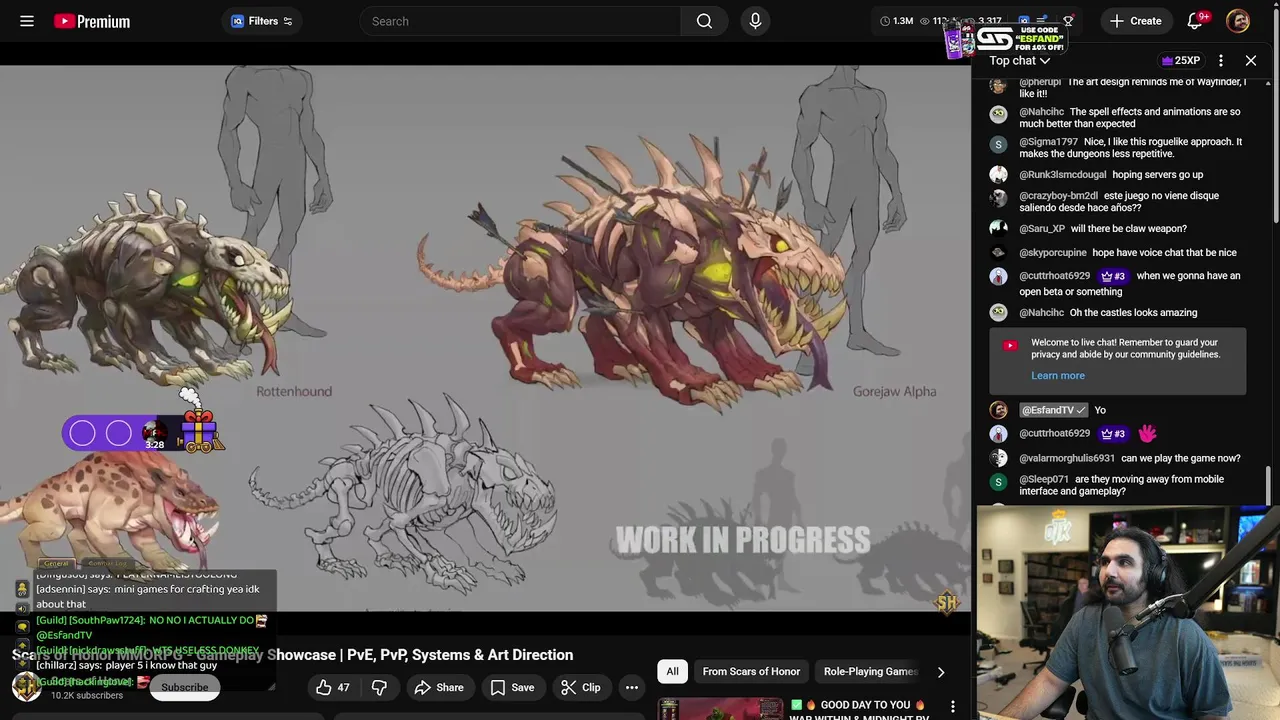This screenshot has height=720, width=1280.
Task: Like the video with thumbs up
Action: [333, 688]
